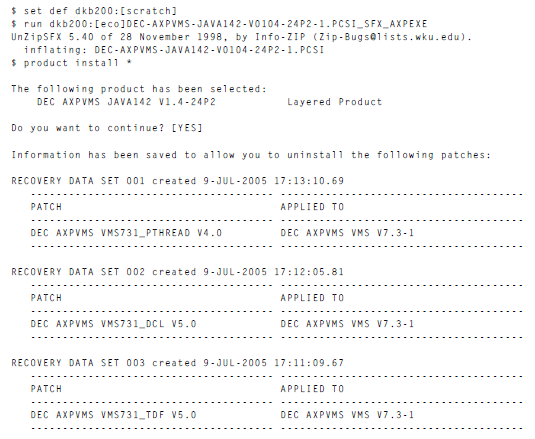Select the VMS731_PTHREAD V4.0 patch entry
The image size is (535, 439).
pyautogui.click(x=126, y=233)
